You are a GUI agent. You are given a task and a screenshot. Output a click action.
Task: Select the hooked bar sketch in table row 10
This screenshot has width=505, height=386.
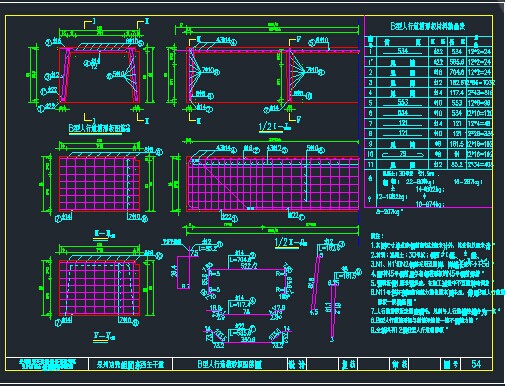pyautogui.click(x=403, y=154)
